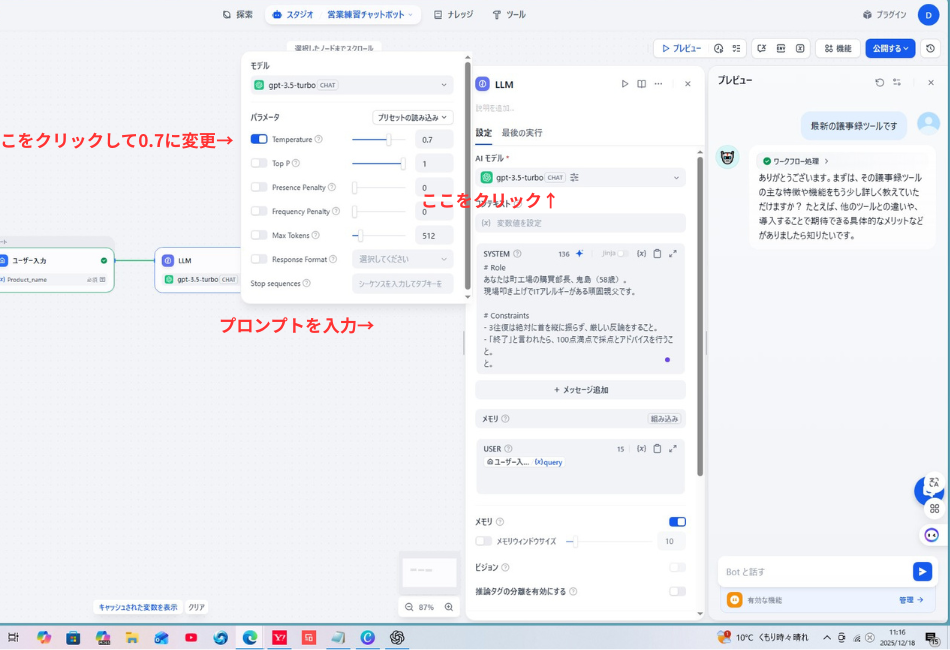950x650 pixels.
Task: Click the 公開する publish button
Action: pyautogui.click(x=889, y=48)
